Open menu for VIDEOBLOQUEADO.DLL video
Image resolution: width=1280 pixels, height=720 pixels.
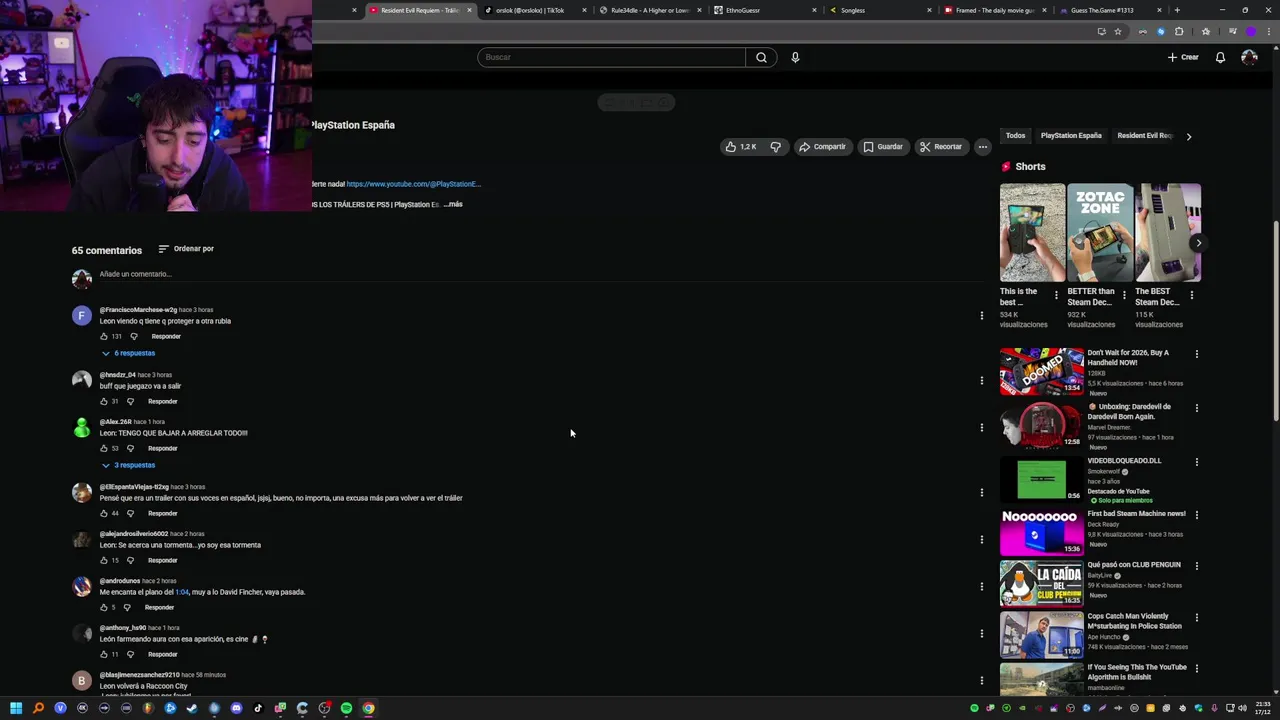[1196, 462]
